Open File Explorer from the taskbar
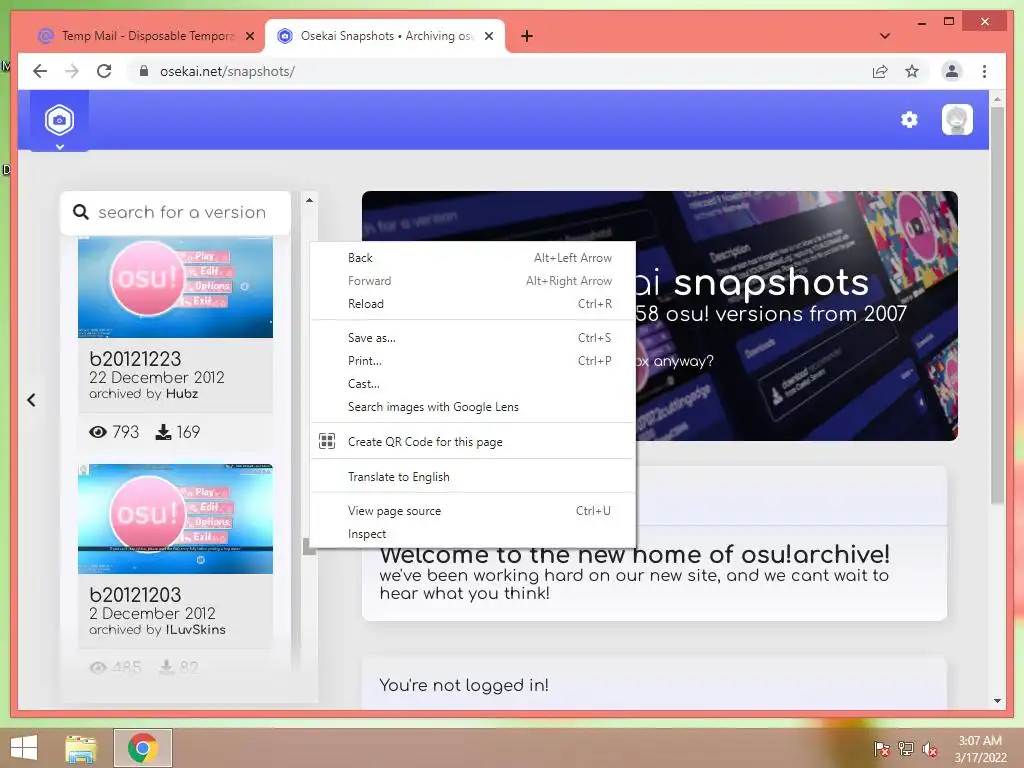Image resolution: width=1024 pixels, height=768 pixels. pyautogui.click(x=81, y=748)
